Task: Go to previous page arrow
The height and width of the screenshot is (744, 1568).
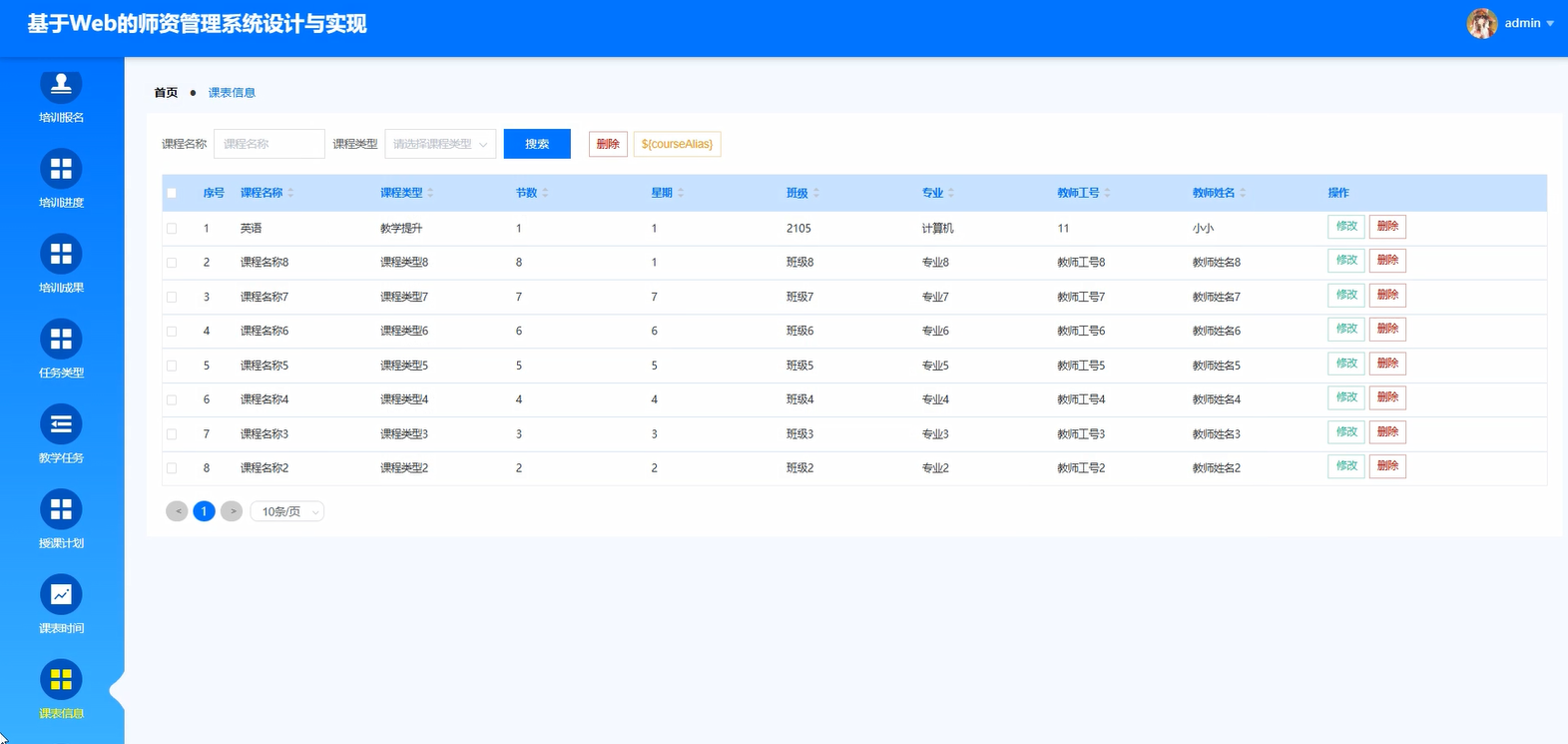Action: [x=177, y=511]
